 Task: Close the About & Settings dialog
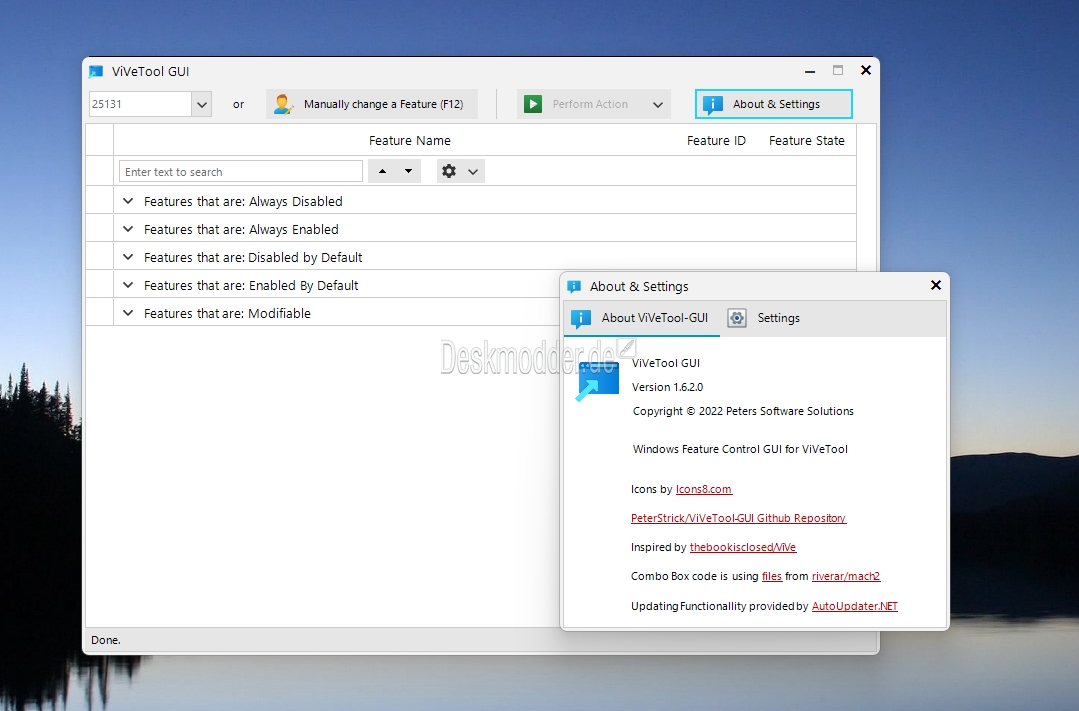(x=935, y=285)
